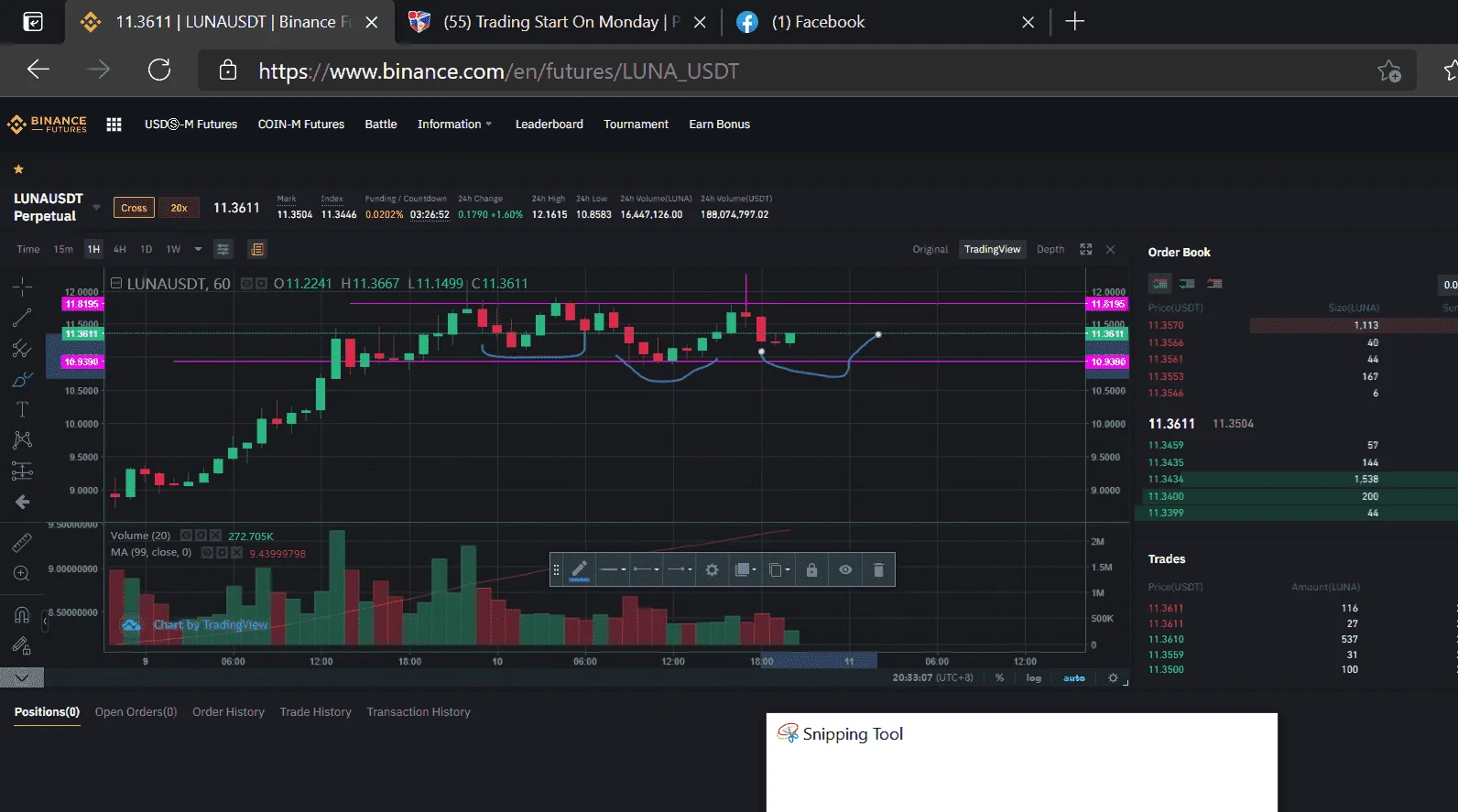Adjust leverage via the 20x button
1458x812 pixels.
[x=179, y=208]
